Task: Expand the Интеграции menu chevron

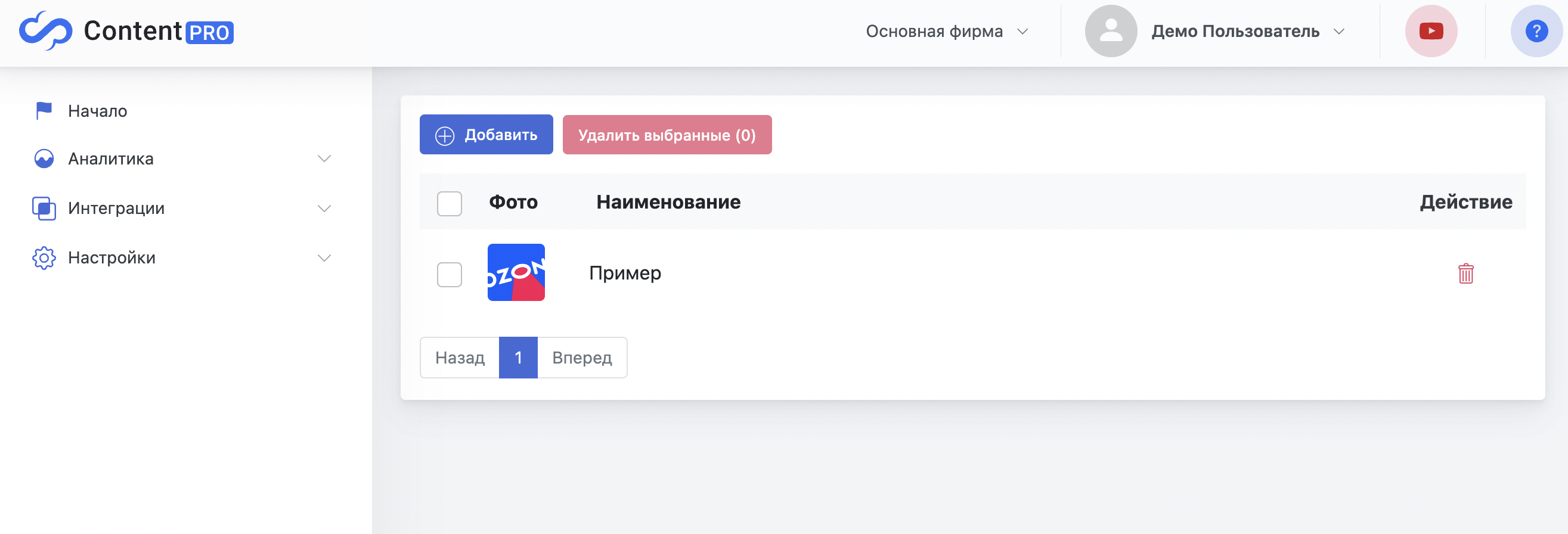Action: pyautogui.click(x=324, y=208)
